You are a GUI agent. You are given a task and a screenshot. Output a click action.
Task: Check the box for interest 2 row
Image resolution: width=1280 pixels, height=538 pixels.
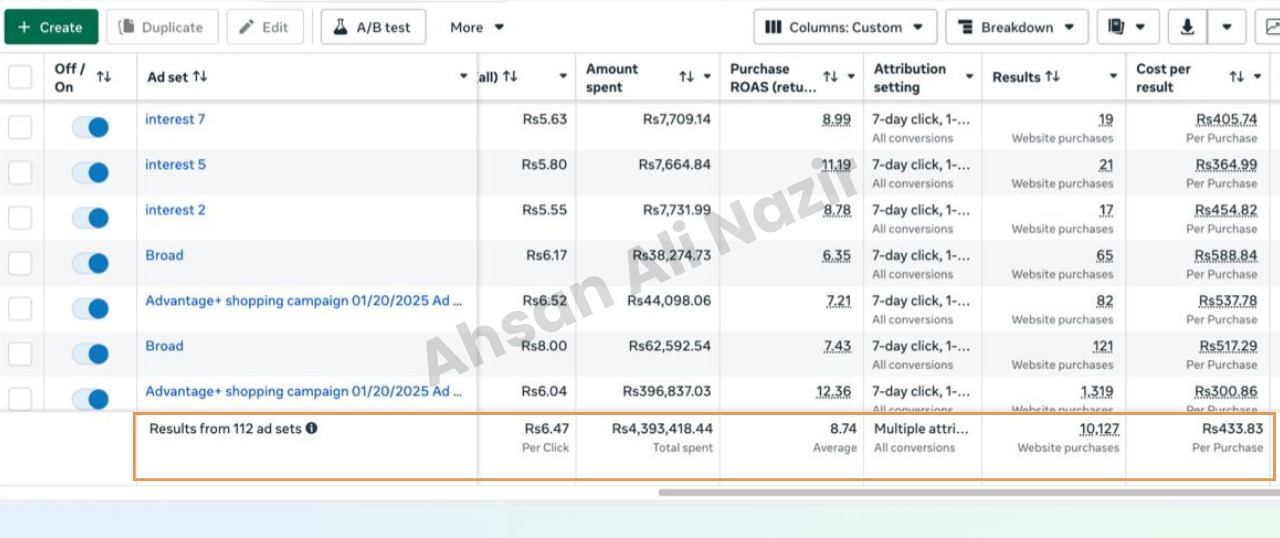click(x=20, y=218)
